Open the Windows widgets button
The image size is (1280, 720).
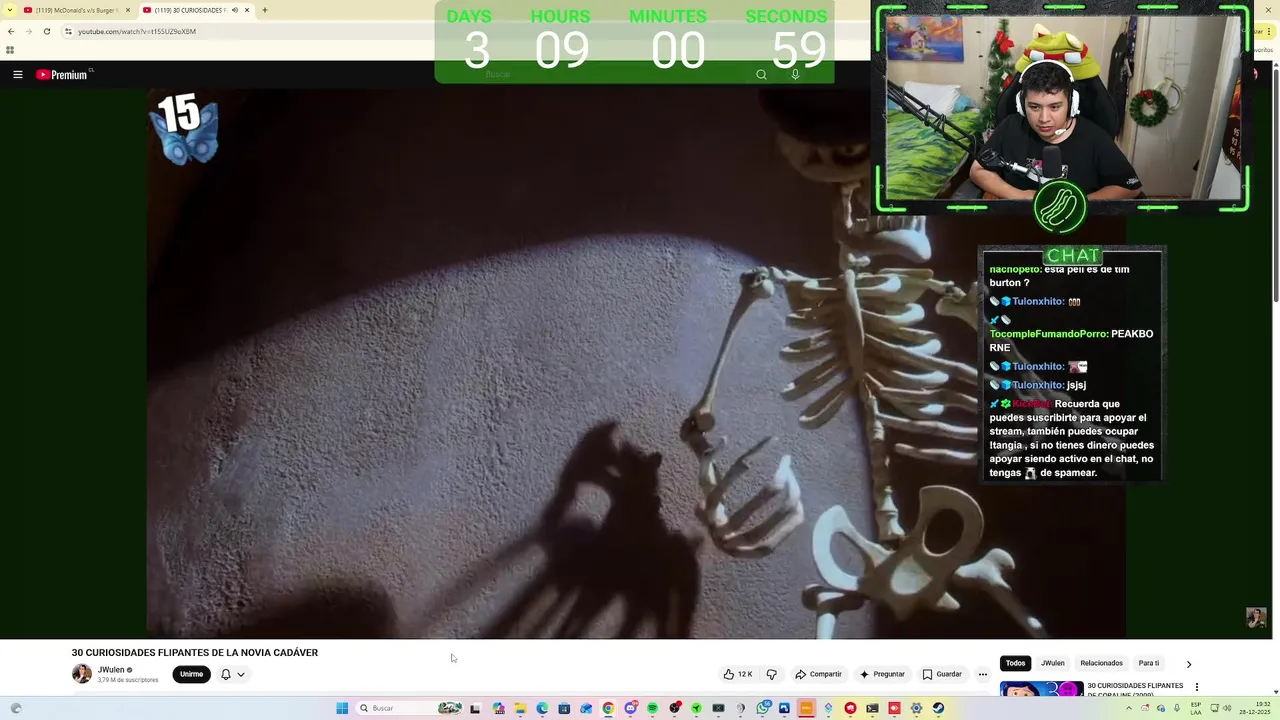[x=16, y=708]
